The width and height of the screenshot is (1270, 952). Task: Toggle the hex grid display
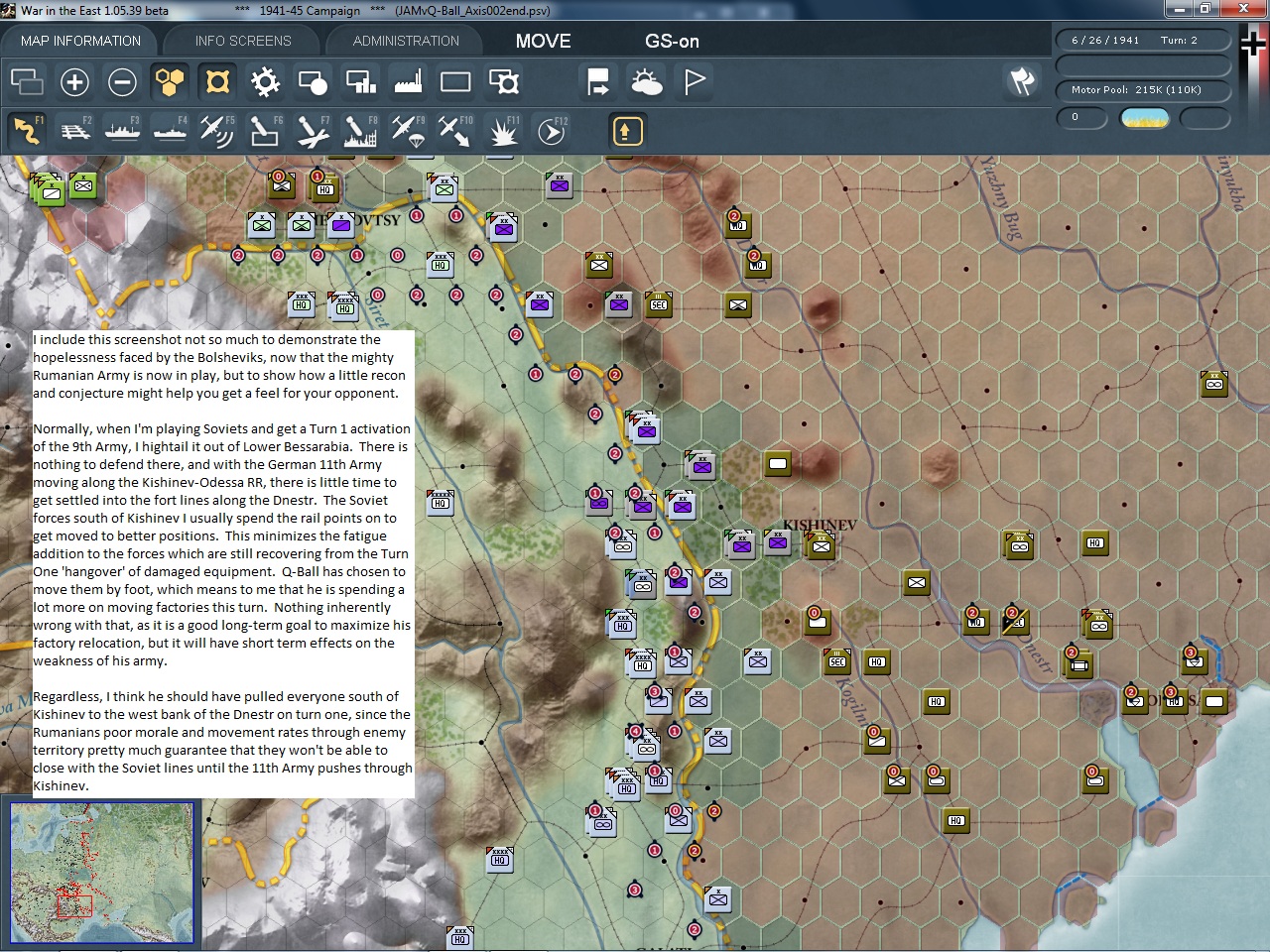click(170, 81)
